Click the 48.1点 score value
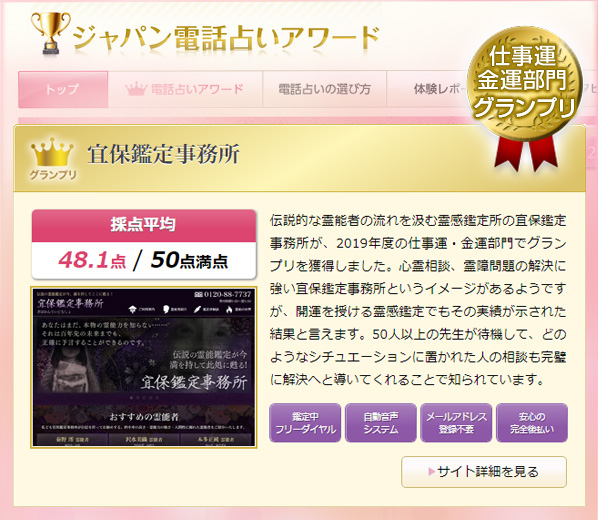Viewport: 598px width, 520px height. tap(92, 260)
